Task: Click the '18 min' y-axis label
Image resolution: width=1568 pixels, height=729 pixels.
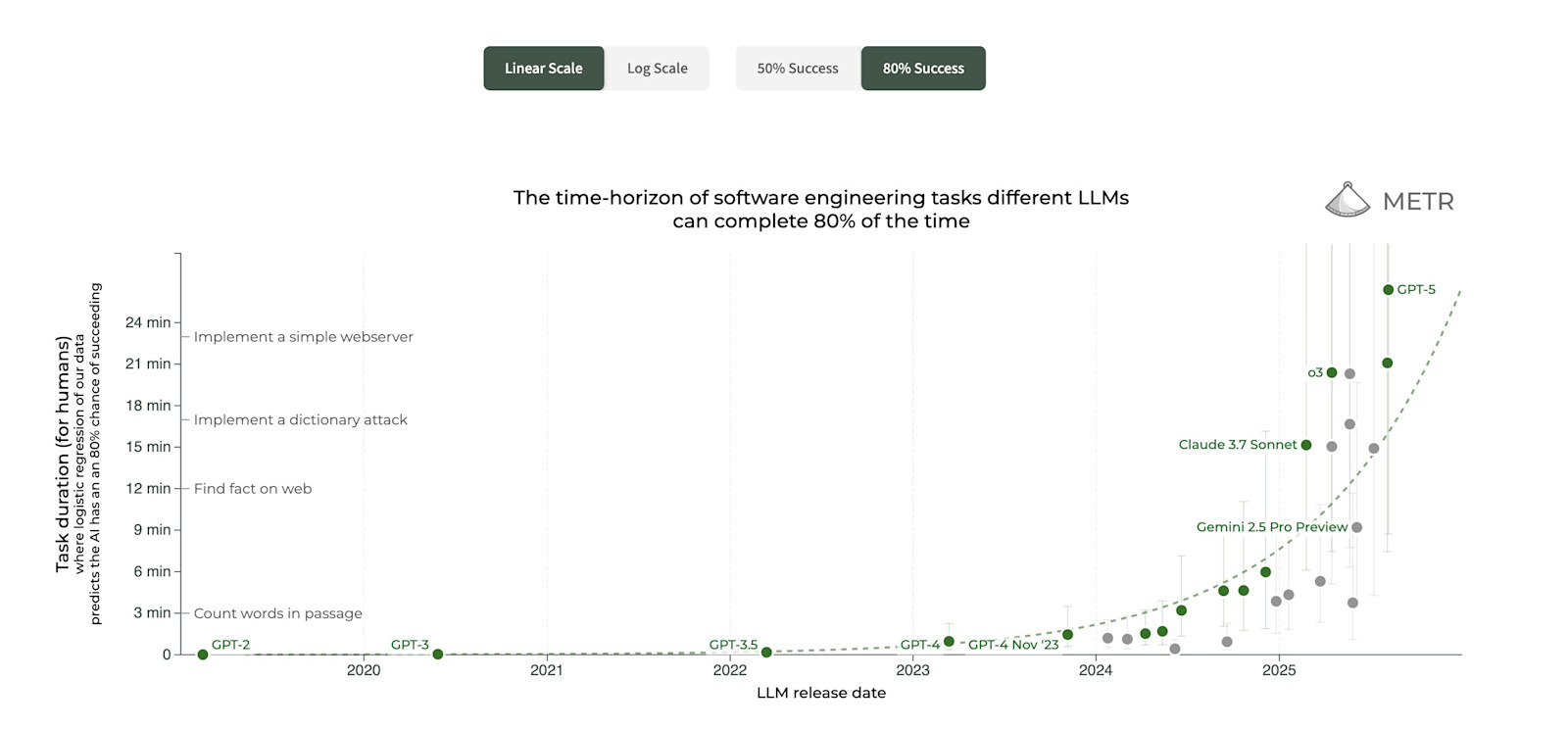Action: click(x=148, y=406)
